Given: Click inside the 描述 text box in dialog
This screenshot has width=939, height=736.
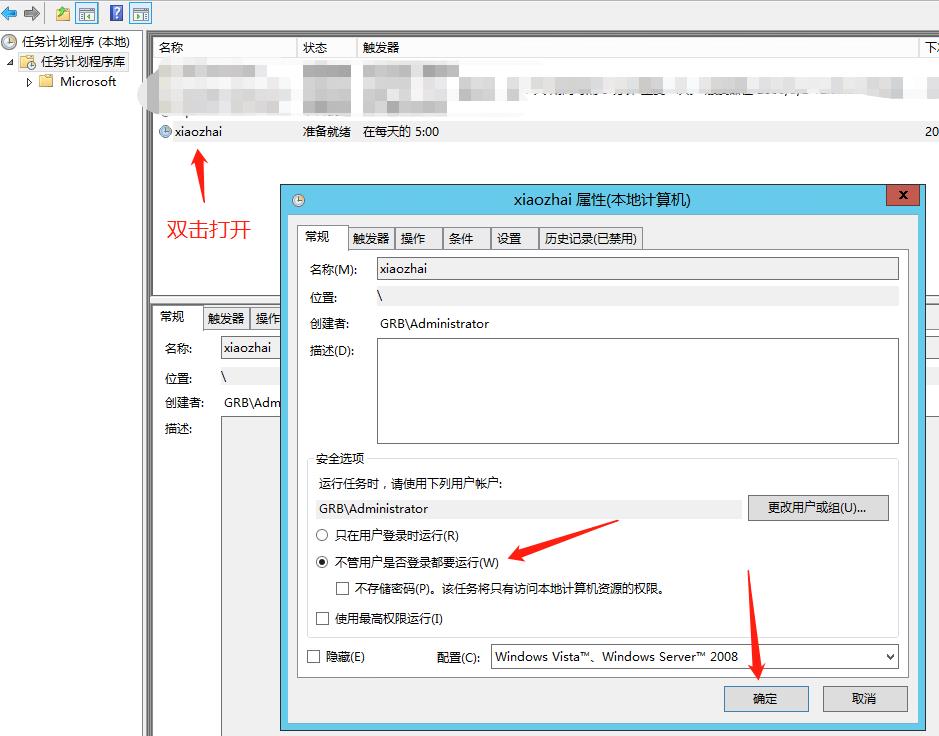Looking at the screenshot, I should click(637, 390).
